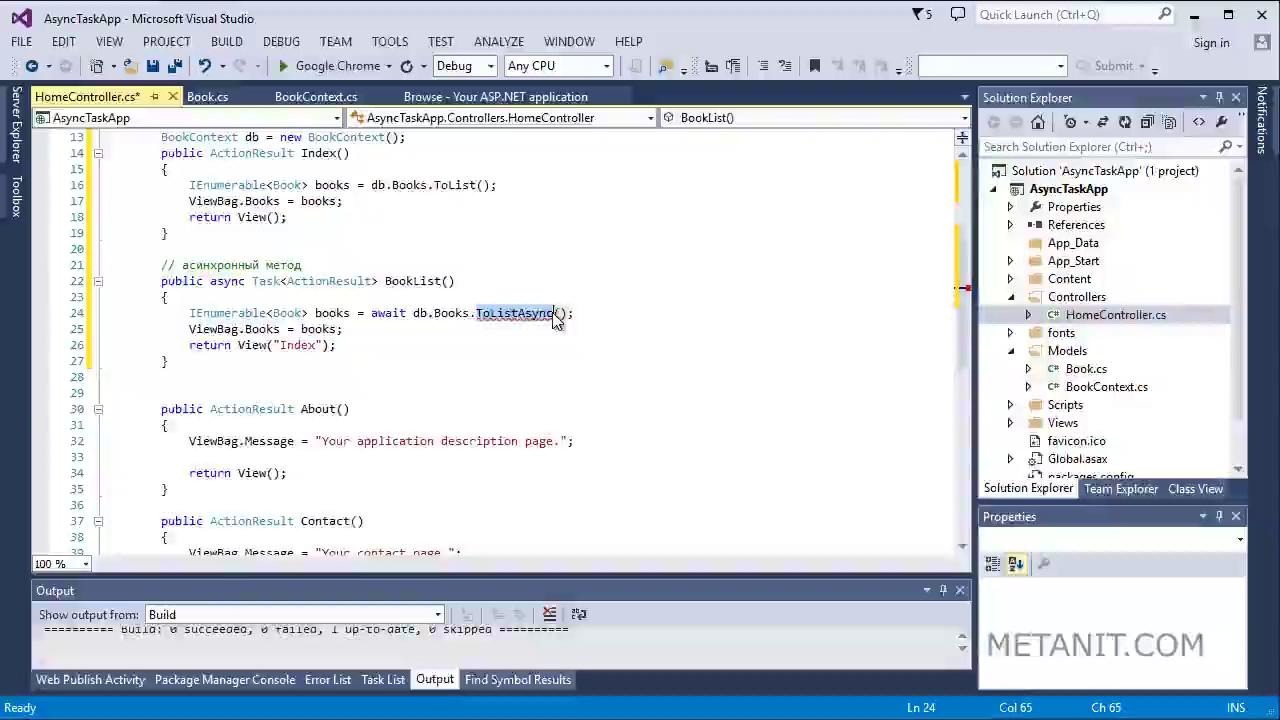
Task: Click the Save All toolbar icon
Action: (x=175, y=66)
